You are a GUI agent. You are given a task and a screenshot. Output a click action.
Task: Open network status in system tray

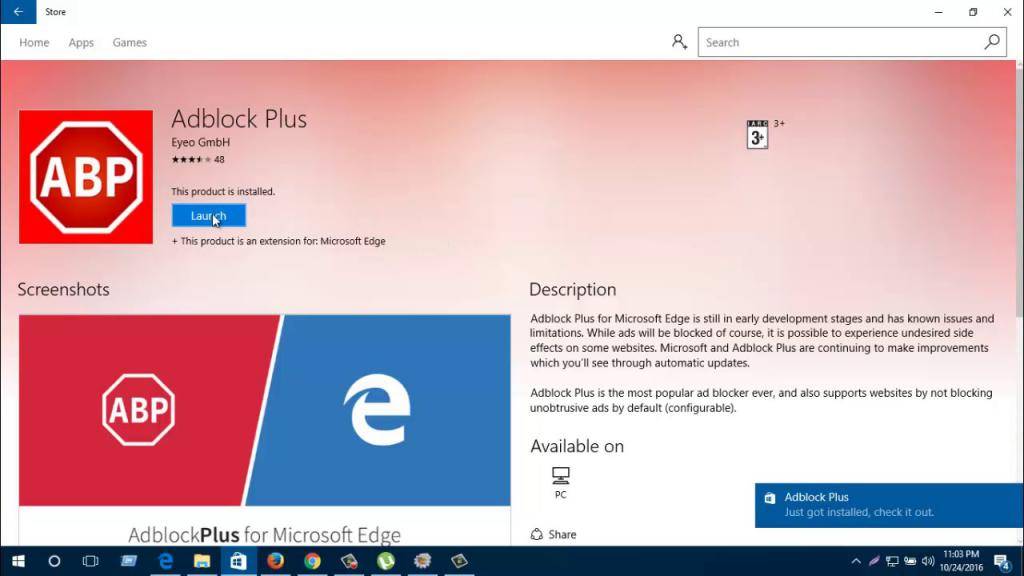tap(892, 561)
